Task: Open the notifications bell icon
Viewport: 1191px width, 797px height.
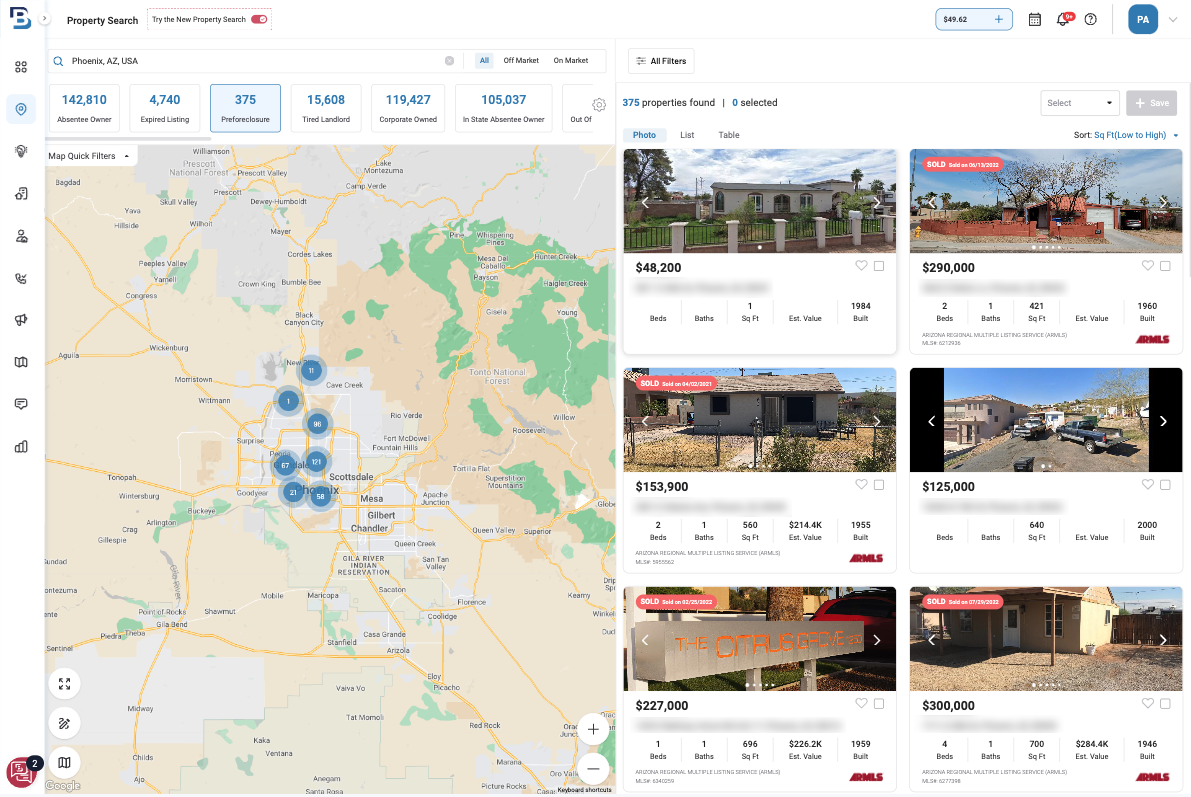Action: coord(1063,20)
